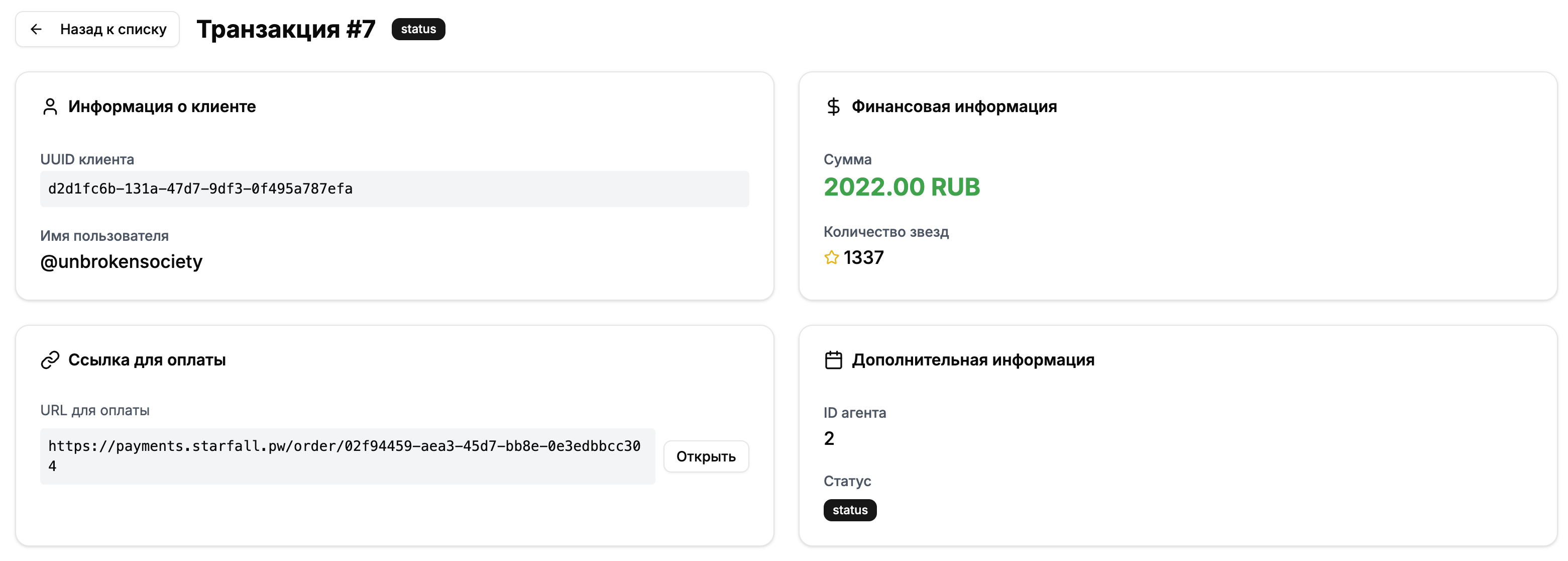Click the Транзакция #7 heading
1568x561 pixels.
(x=287, y=28)
